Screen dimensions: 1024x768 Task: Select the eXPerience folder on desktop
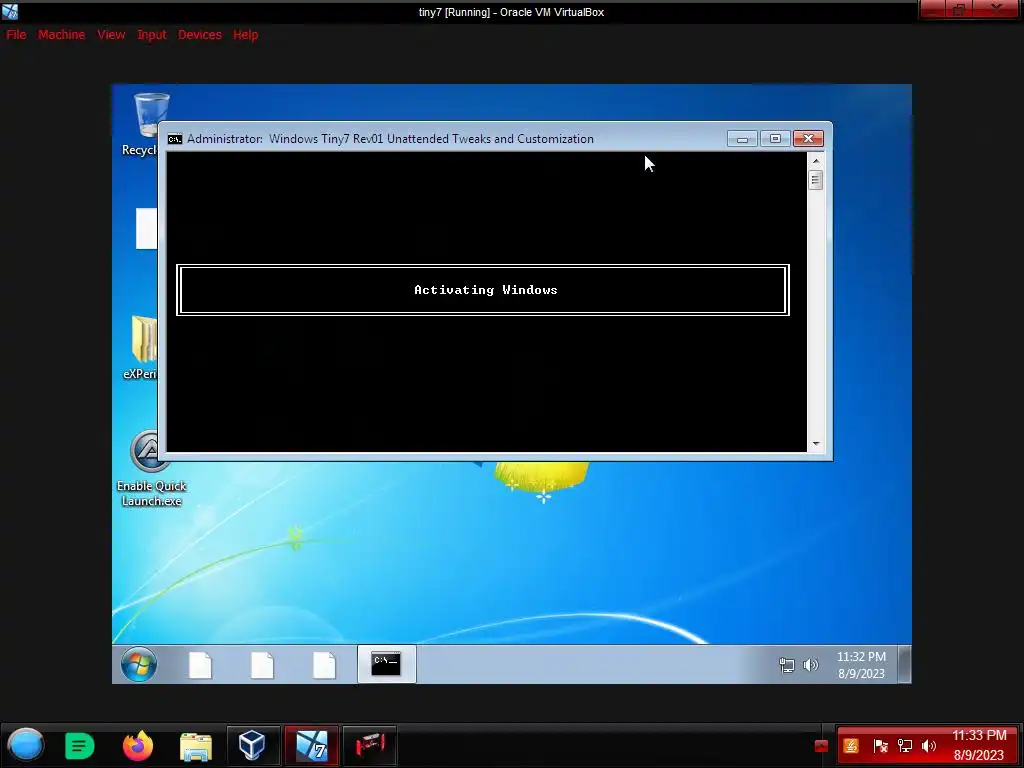pos(143,347)
